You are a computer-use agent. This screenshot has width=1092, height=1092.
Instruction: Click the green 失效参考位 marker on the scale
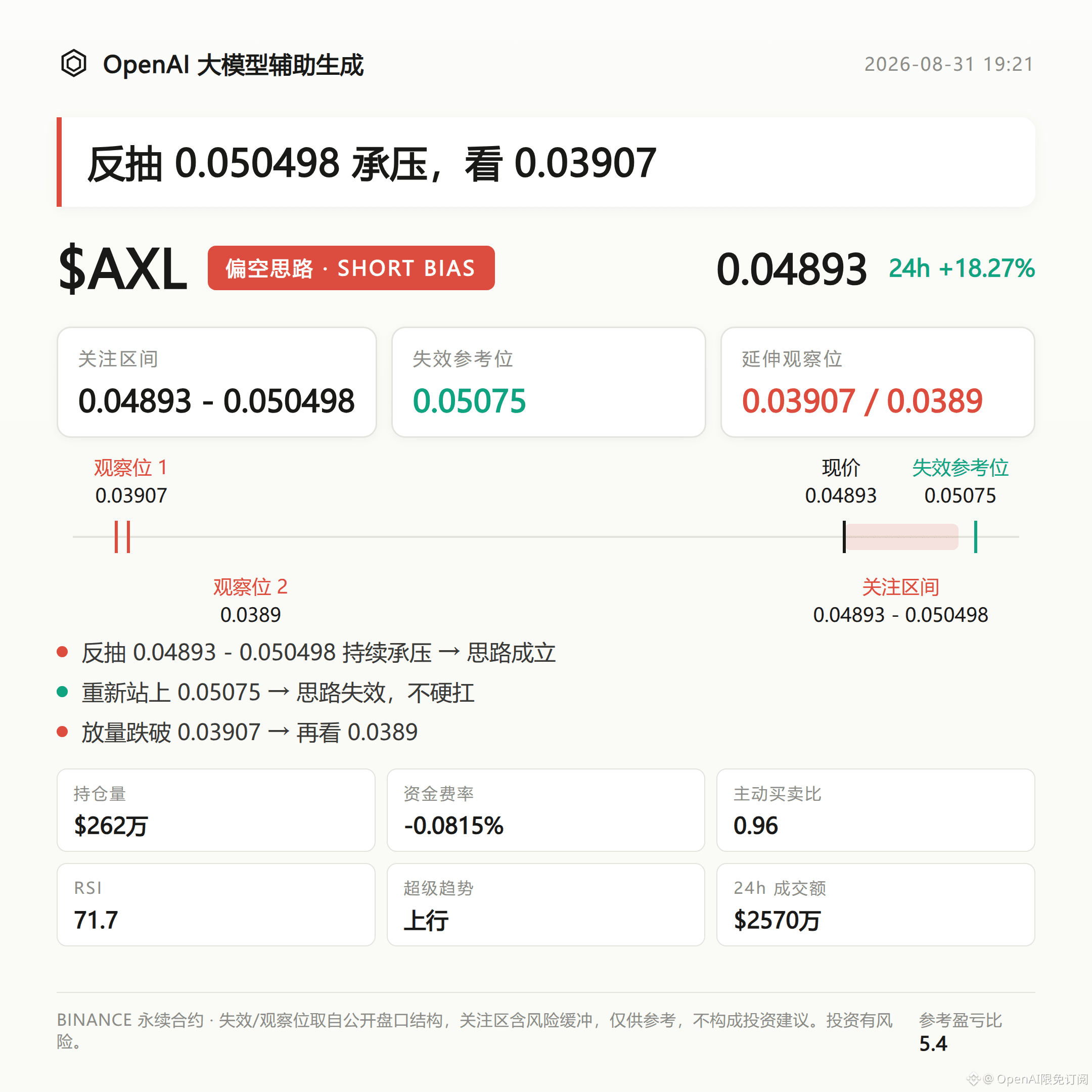pyautogui.click(x=976, y=537)
